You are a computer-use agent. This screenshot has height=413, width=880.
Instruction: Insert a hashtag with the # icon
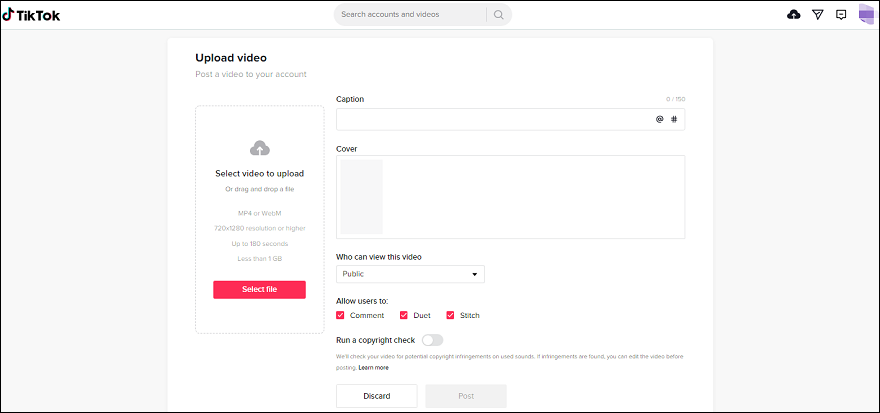tap(675, 119)
